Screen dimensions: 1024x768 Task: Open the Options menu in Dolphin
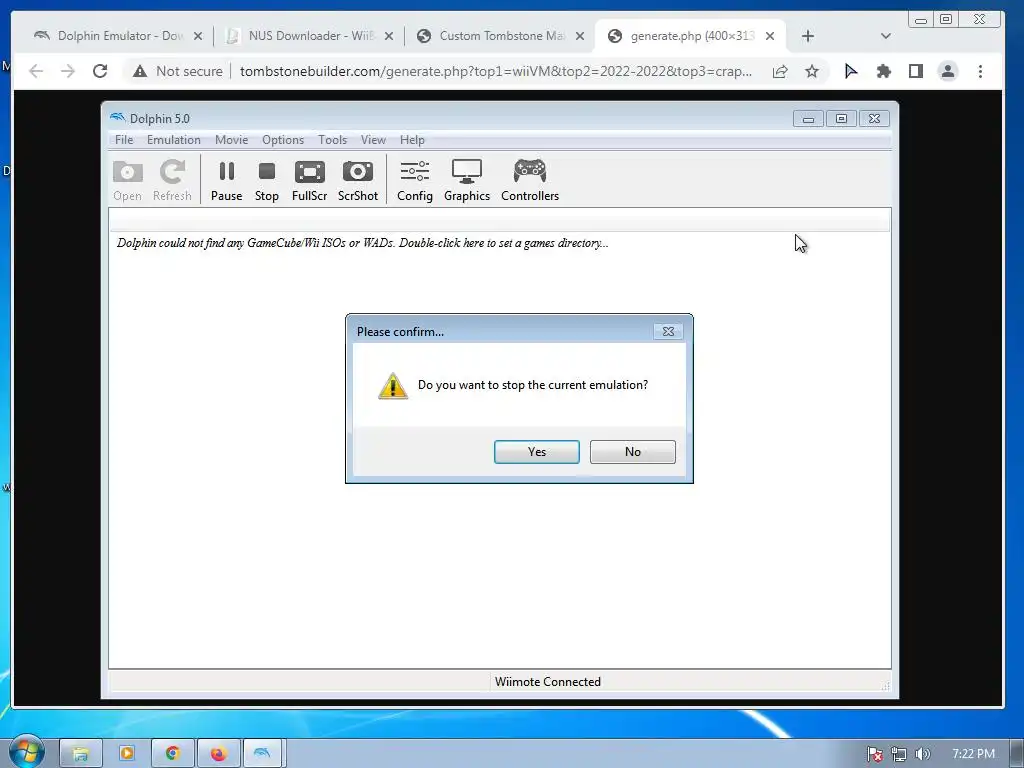coord(283,140)
